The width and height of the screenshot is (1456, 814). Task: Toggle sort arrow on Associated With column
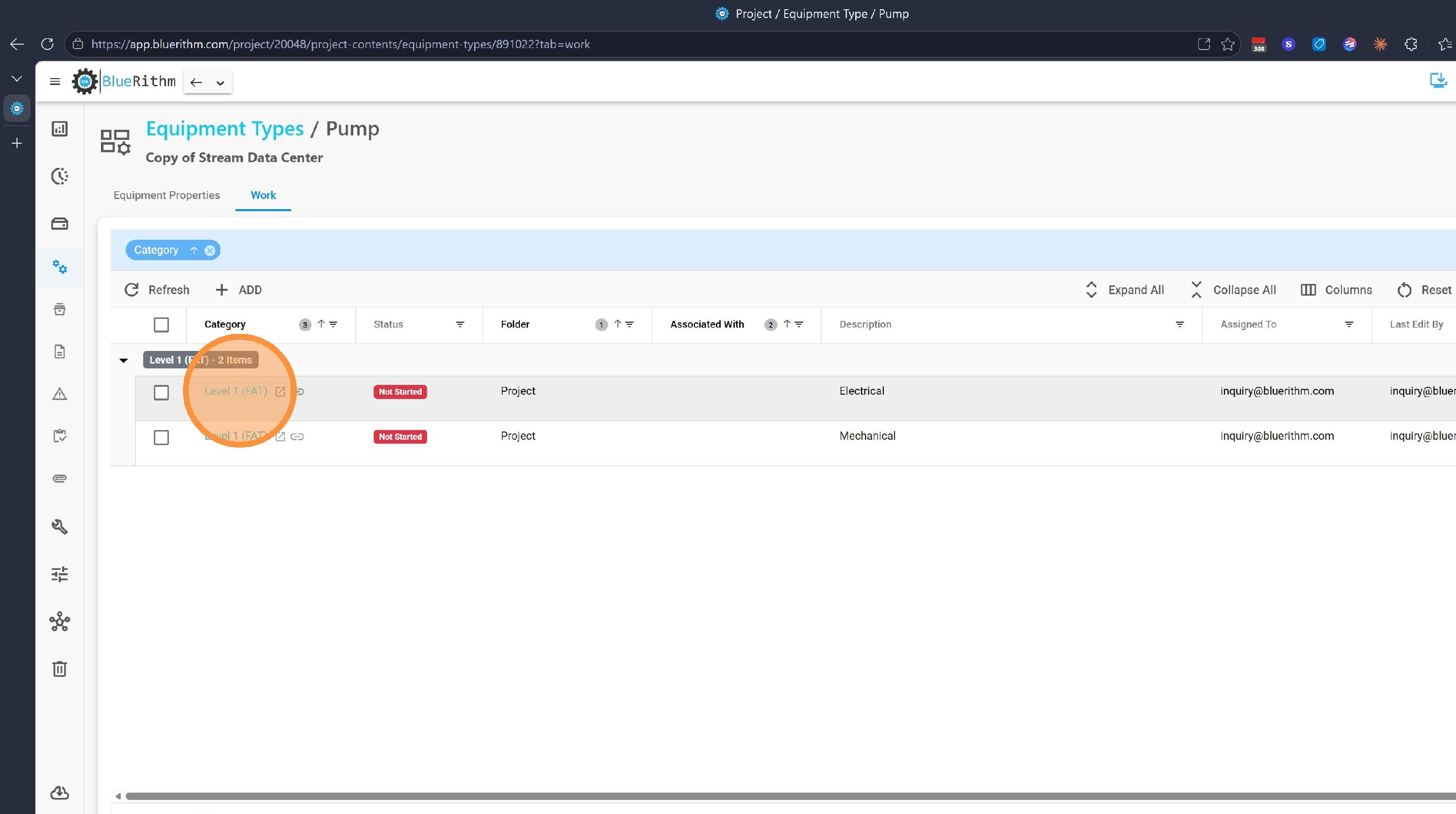point(787,324)
